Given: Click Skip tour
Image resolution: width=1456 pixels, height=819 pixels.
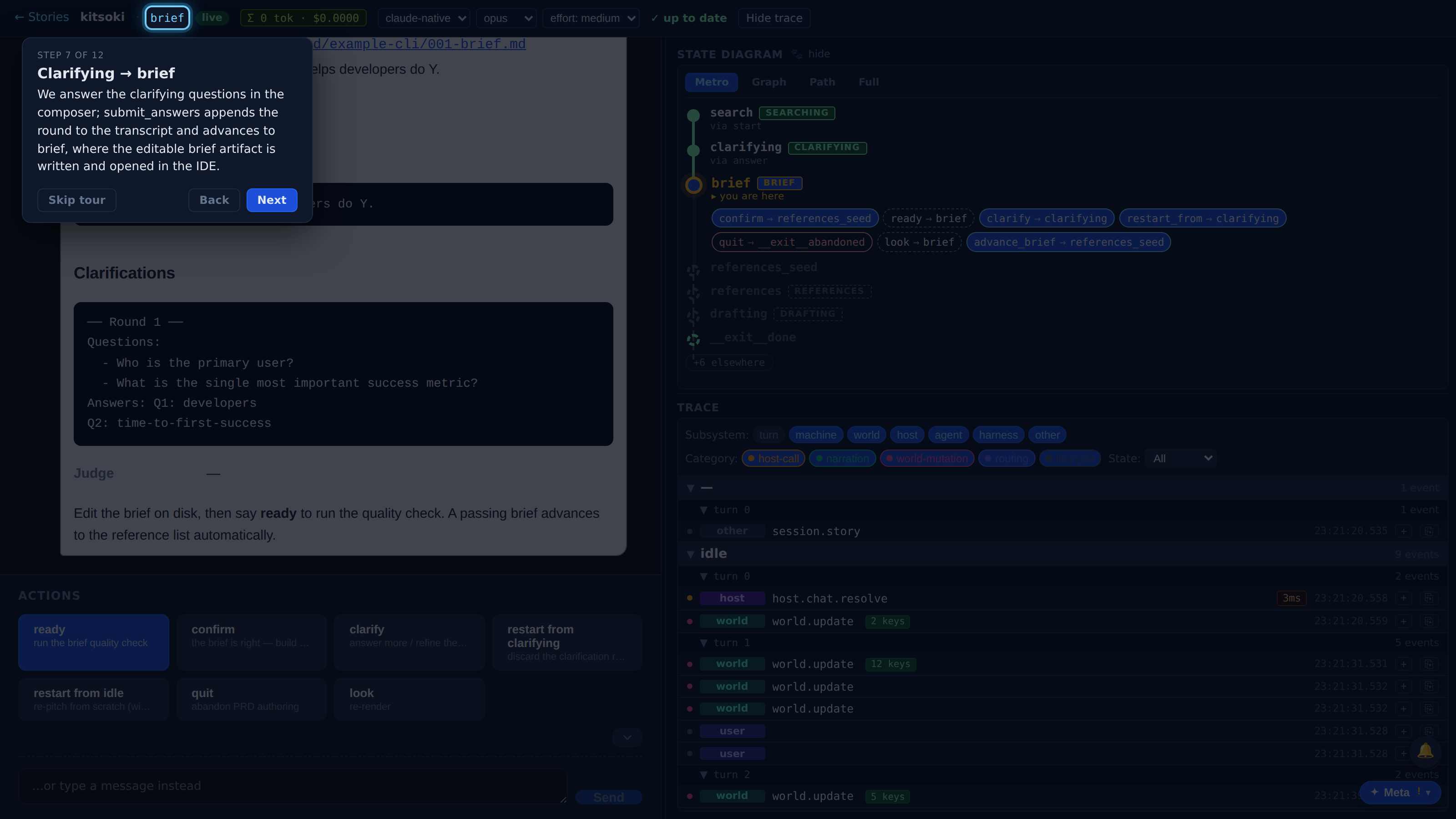Looking at the screenshot, I should (77, 200).
